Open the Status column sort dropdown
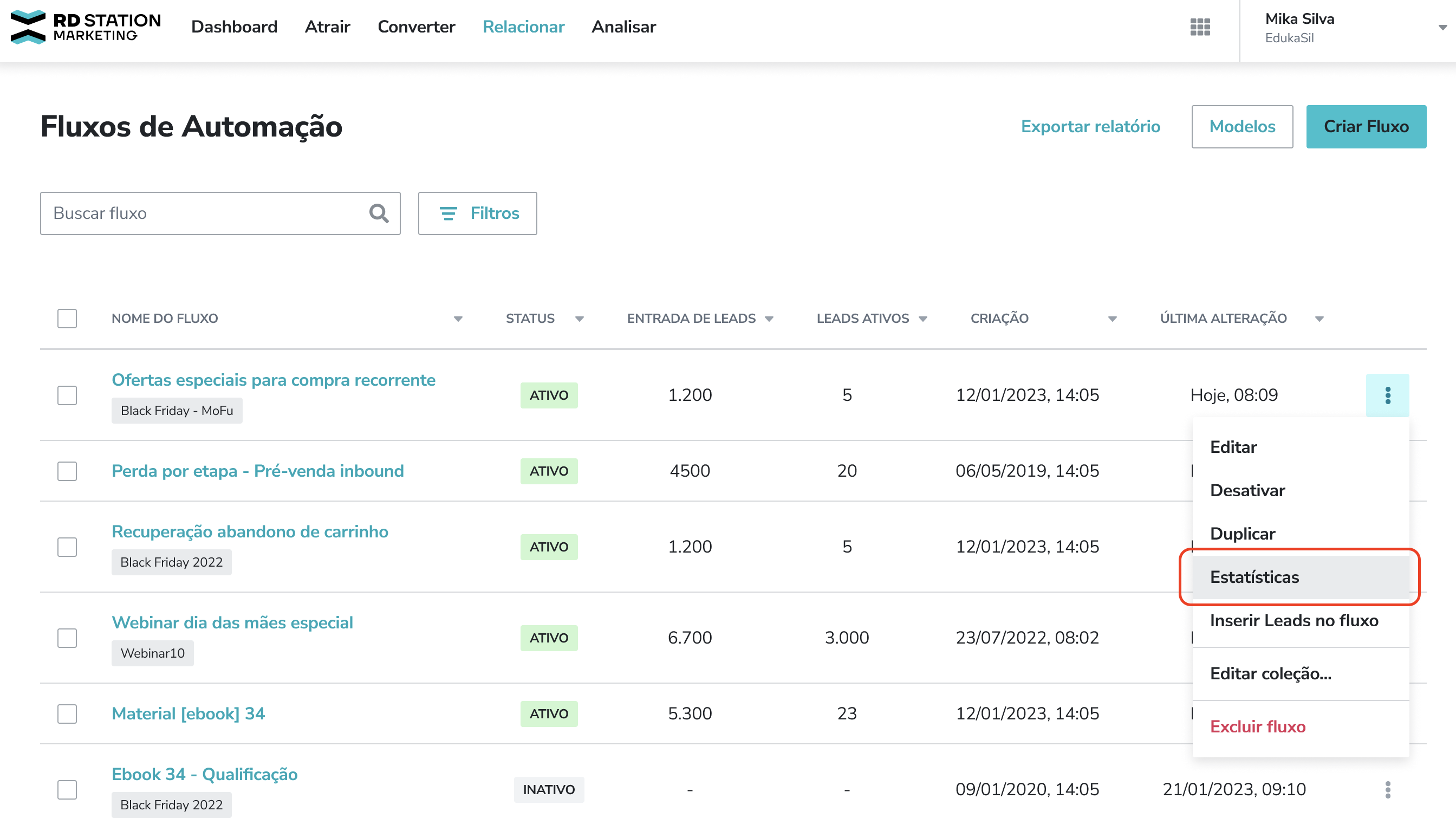 [580, 319]
